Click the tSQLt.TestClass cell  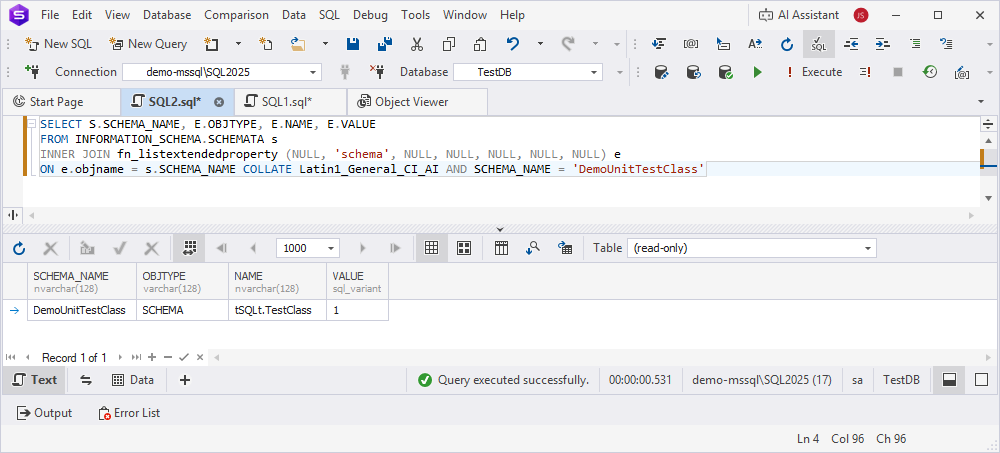coord(277,310)
